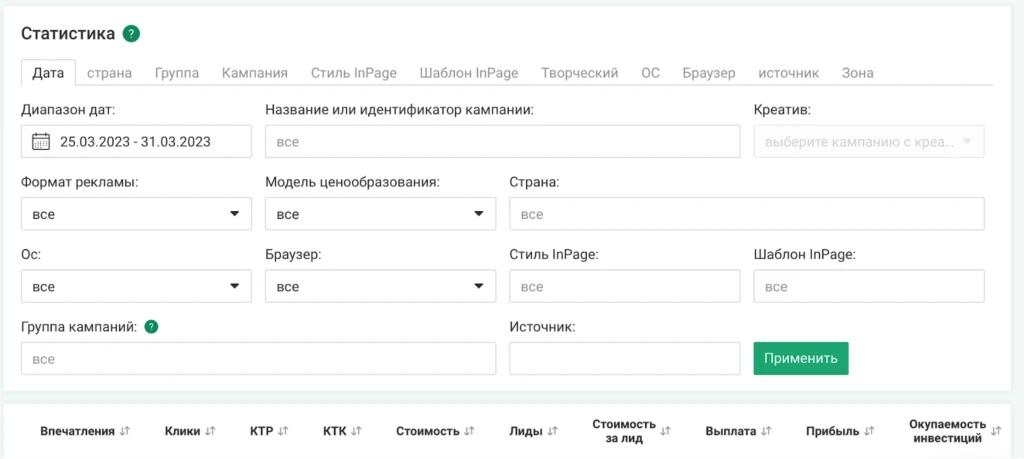The image size is (1024, 459).
Task: Sort by Впечатления column arrows
Action: click(125, 432)
